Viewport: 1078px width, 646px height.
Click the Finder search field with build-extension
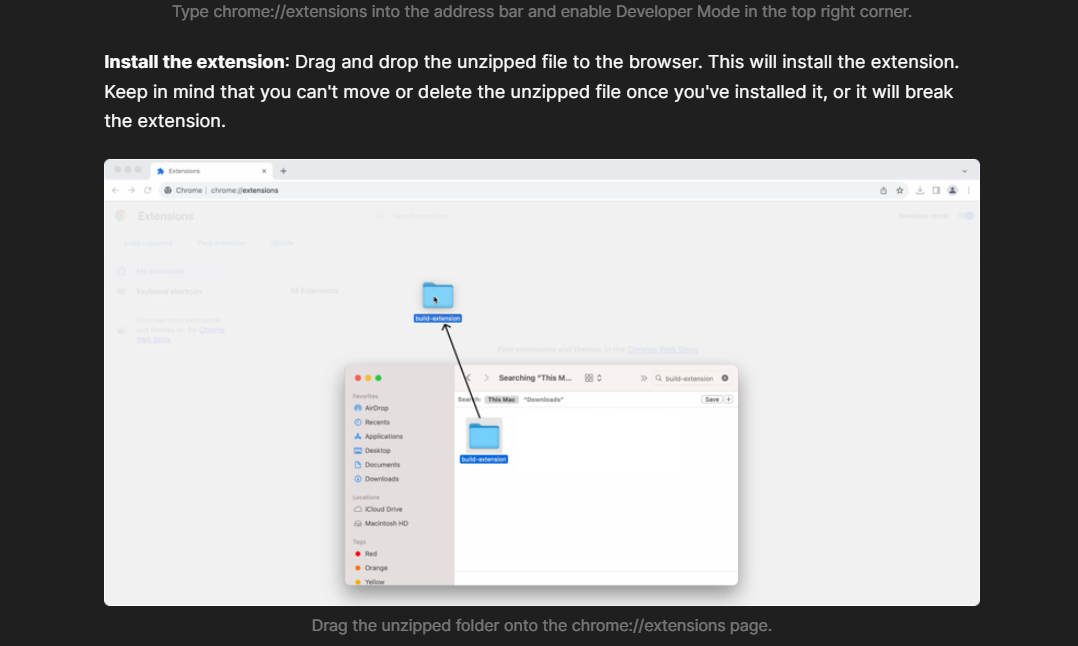[x=690, y=378]
